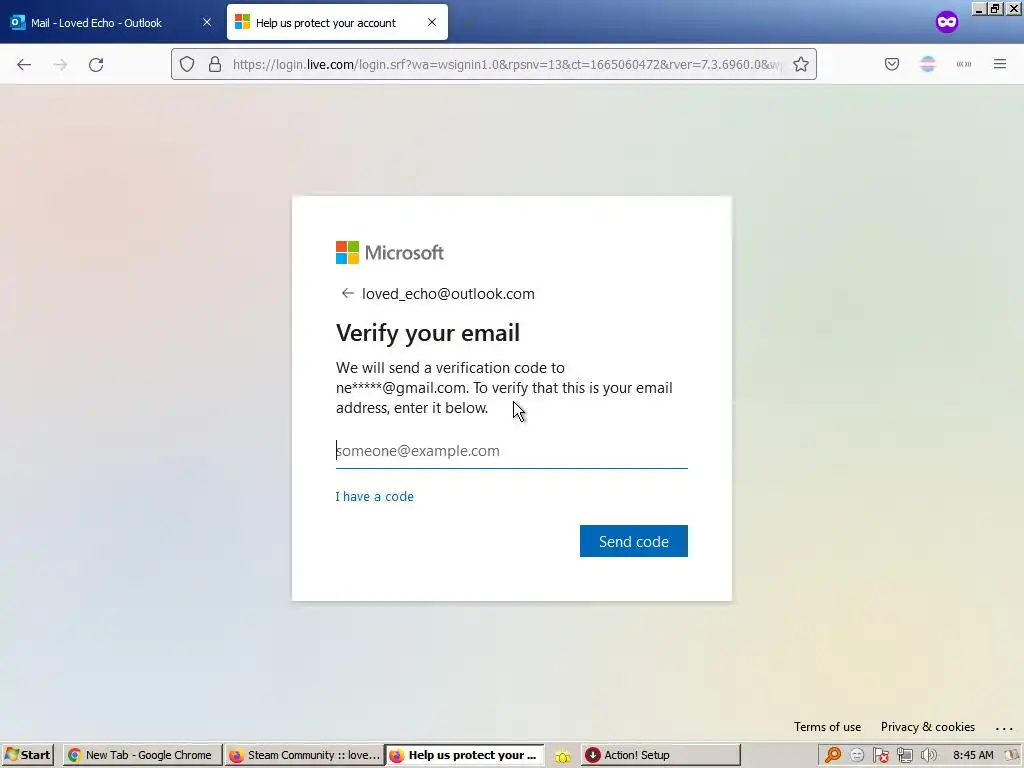Open the Firefox hamburger menu

point(1000,64)
